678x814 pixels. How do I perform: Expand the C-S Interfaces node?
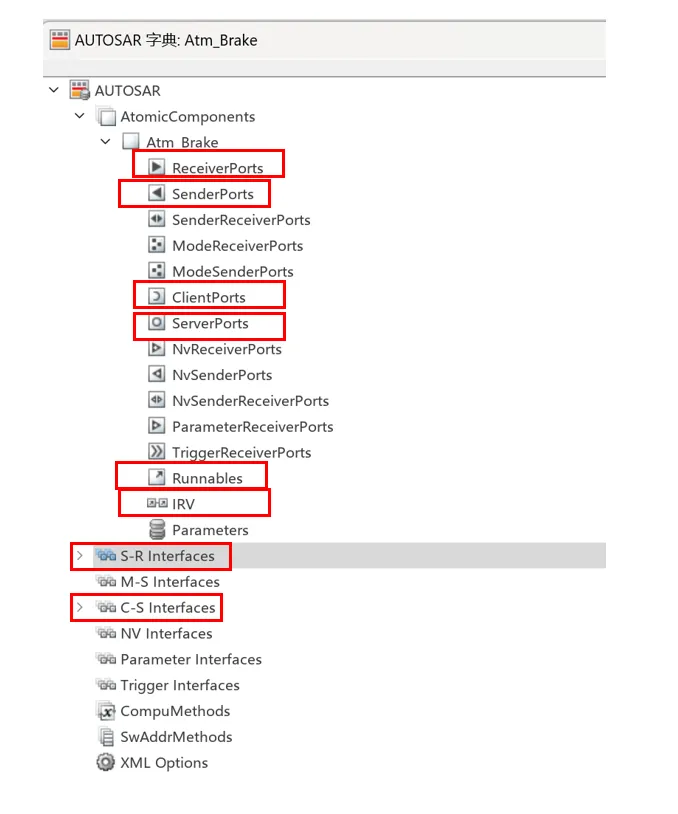[x=79, y=607]
